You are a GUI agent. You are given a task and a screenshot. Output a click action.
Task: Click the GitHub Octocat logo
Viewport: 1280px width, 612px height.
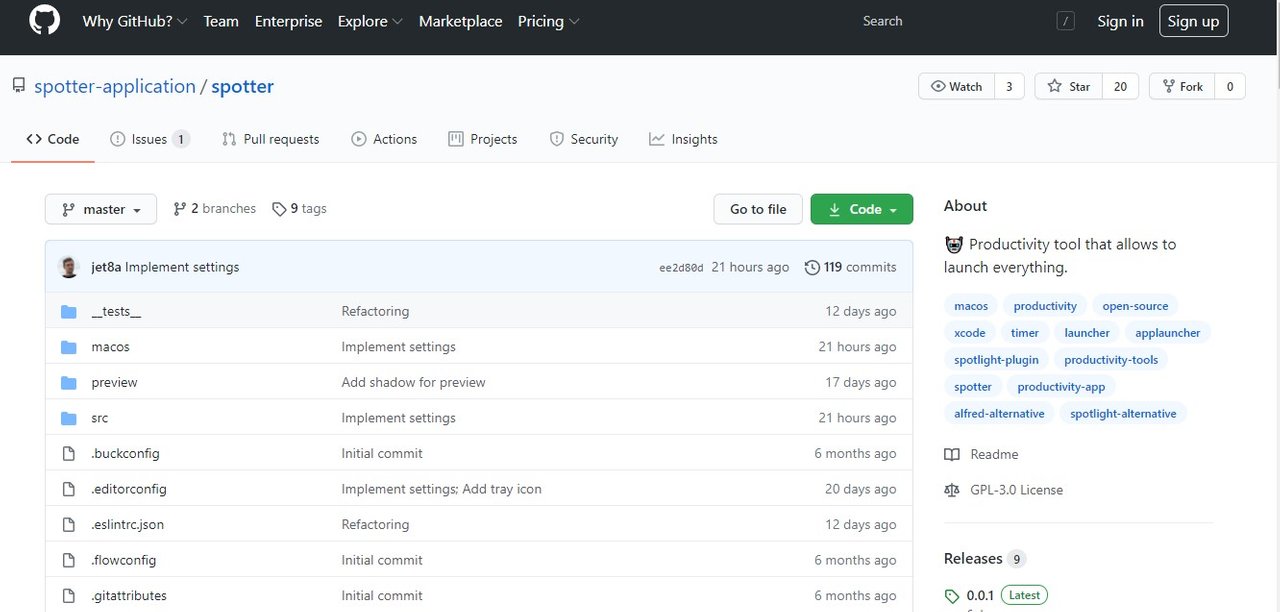coord(44,20)
